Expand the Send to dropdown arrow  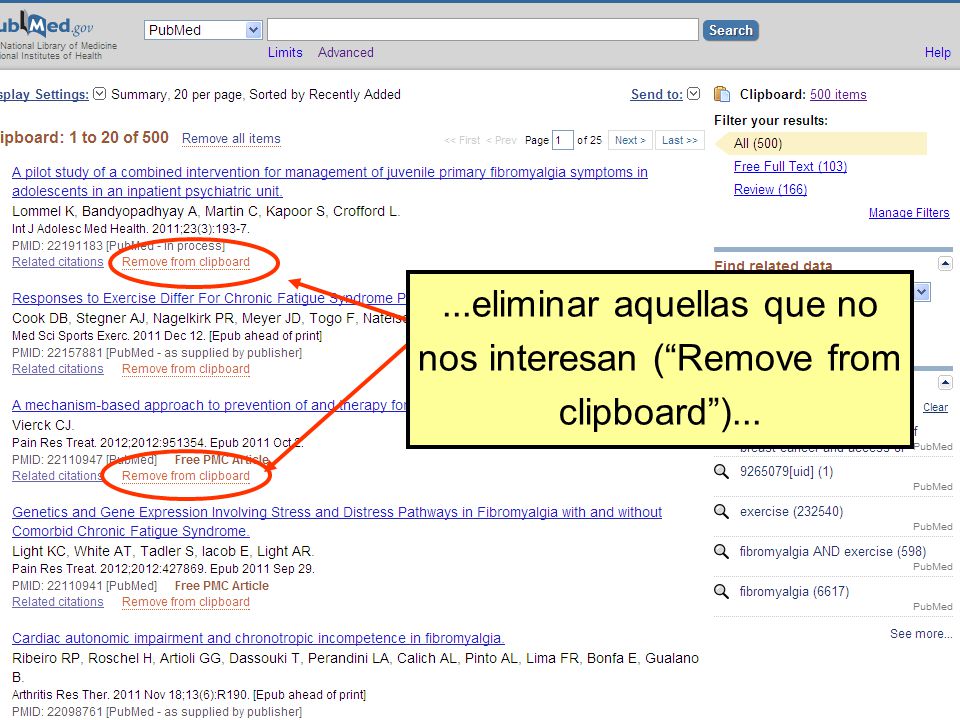click(693, 94)
